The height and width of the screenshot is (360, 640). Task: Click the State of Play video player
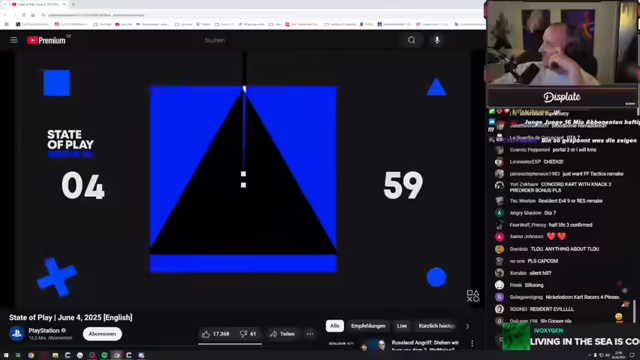pos(244,179)
